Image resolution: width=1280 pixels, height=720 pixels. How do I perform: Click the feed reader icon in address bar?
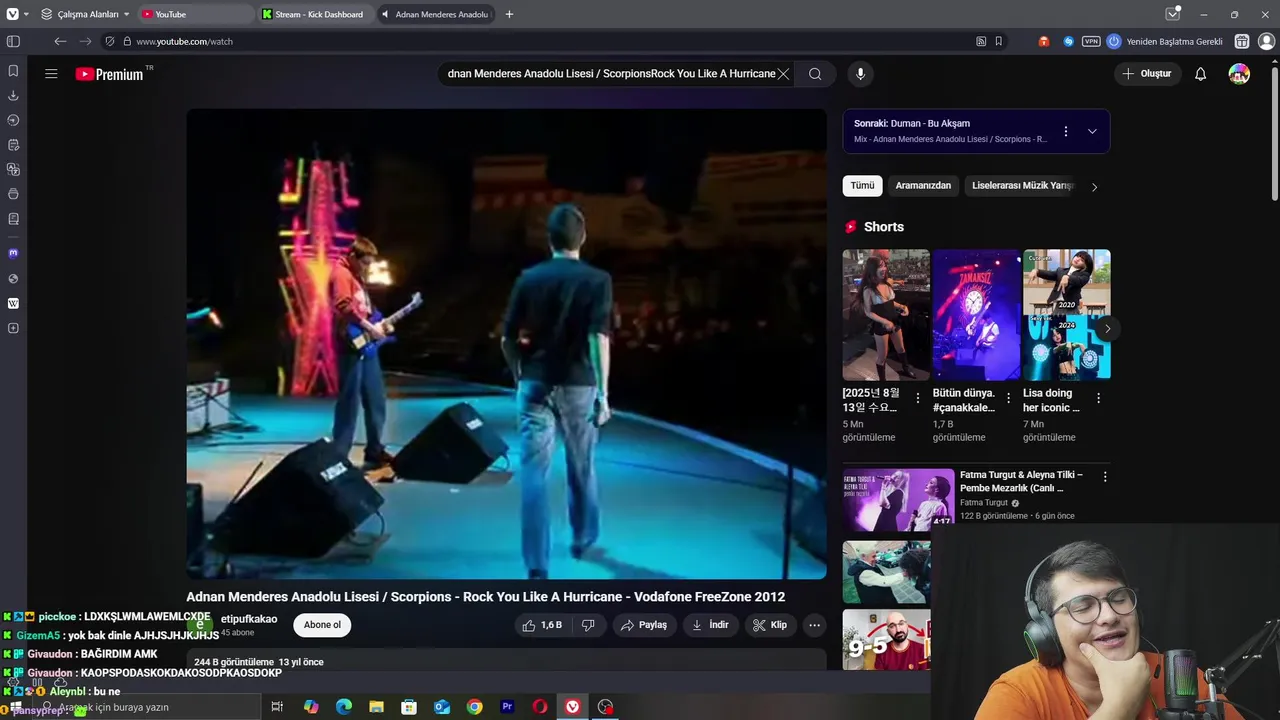pyautogui.click(x=981, y=41)
